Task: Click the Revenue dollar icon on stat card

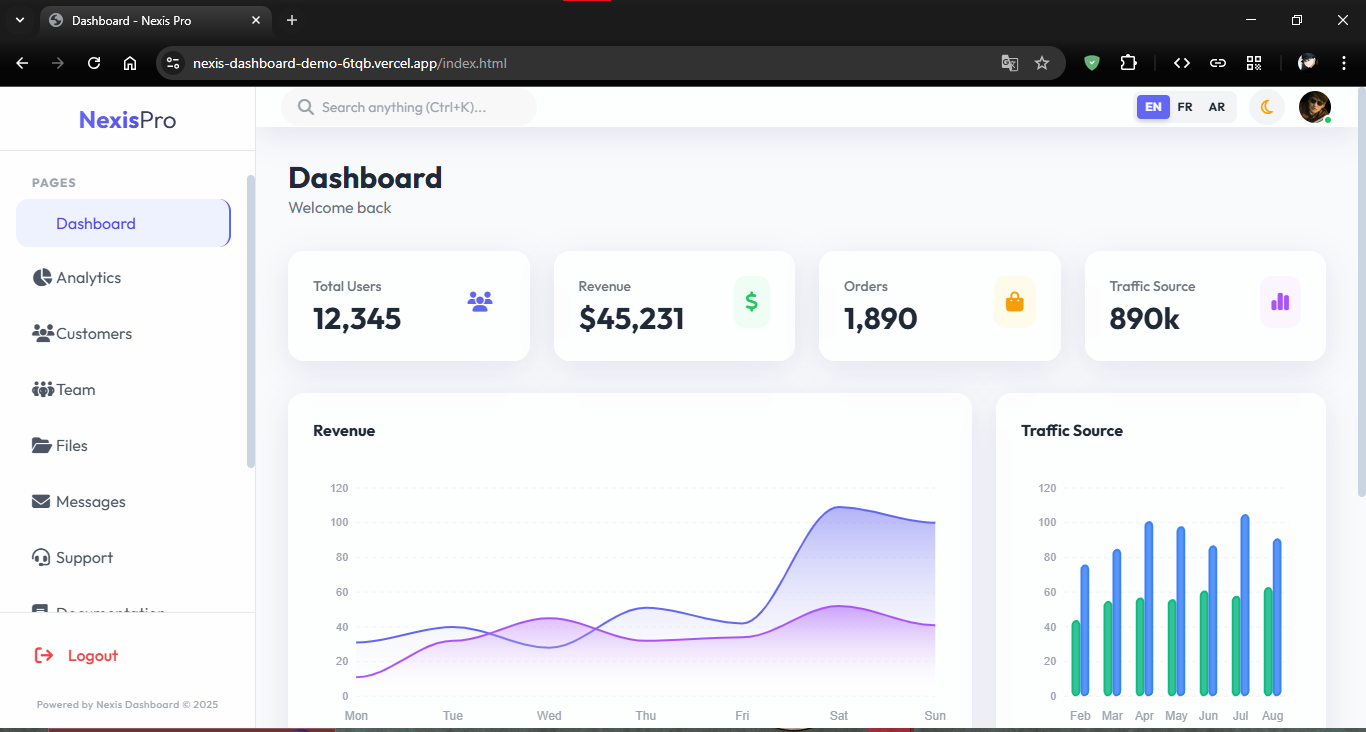Action: pyautogui.click(x=751, y=303)
